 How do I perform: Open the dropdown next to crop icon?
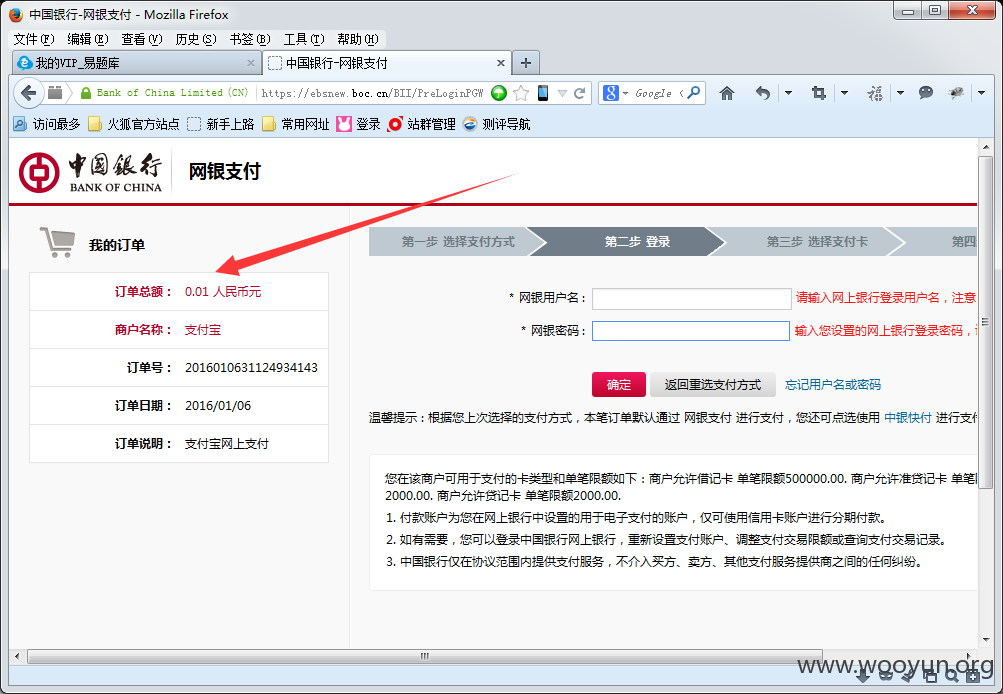click(x=844, y=93)
